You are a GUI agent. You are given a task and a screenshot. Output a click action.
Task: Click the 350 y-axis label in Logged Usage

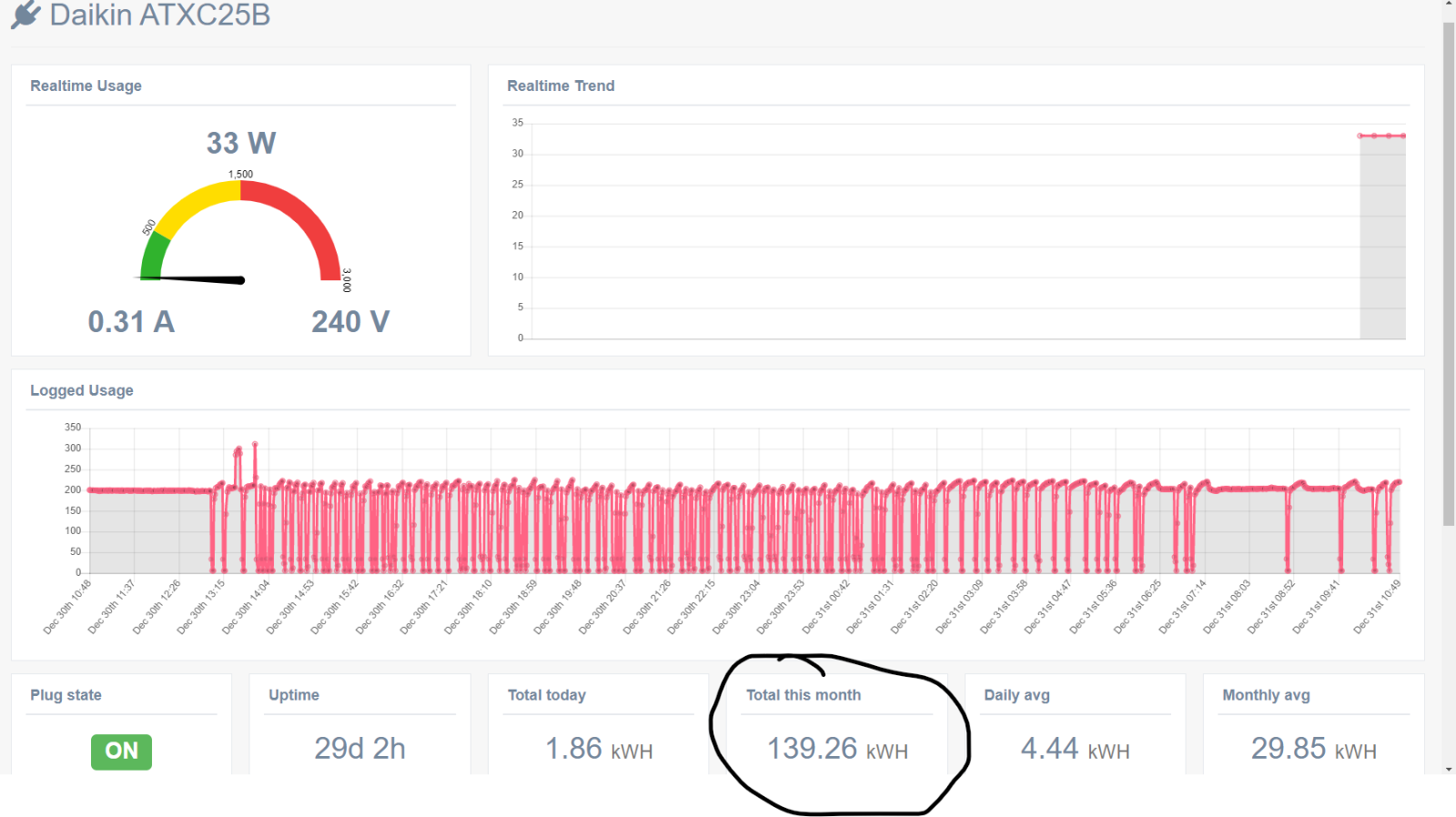click(x=73, y=427)
